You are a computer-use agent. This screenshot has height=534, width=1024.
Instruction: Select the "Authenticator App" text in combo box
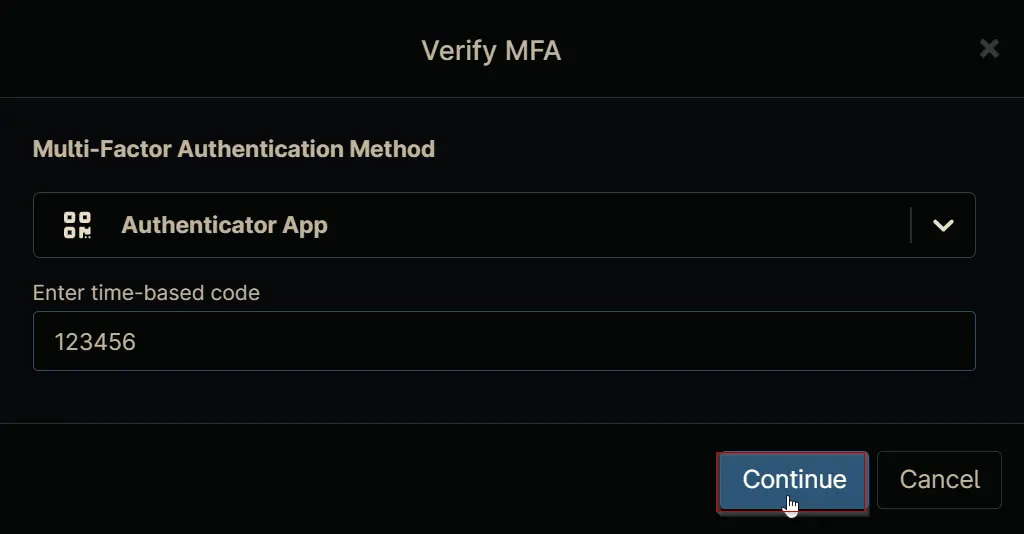[x=224, y=225]
